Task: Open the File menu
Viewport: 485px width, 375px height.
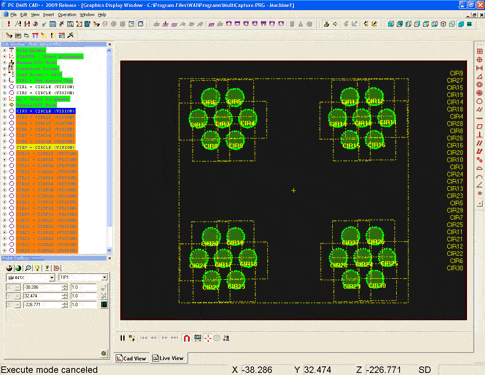Action: (x=13, y=15)
